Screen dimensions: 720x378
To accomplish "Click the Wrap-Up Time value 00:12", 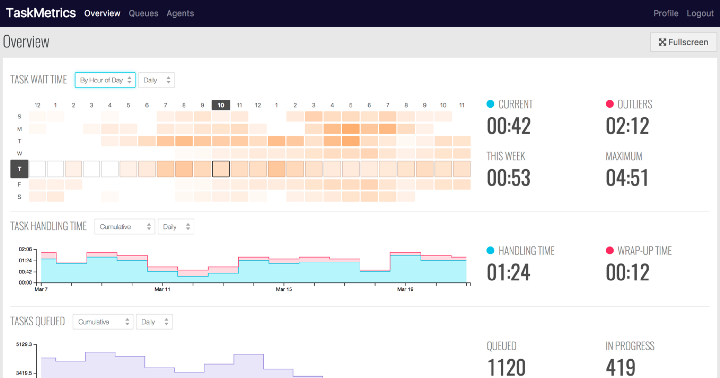I will 628,273.
